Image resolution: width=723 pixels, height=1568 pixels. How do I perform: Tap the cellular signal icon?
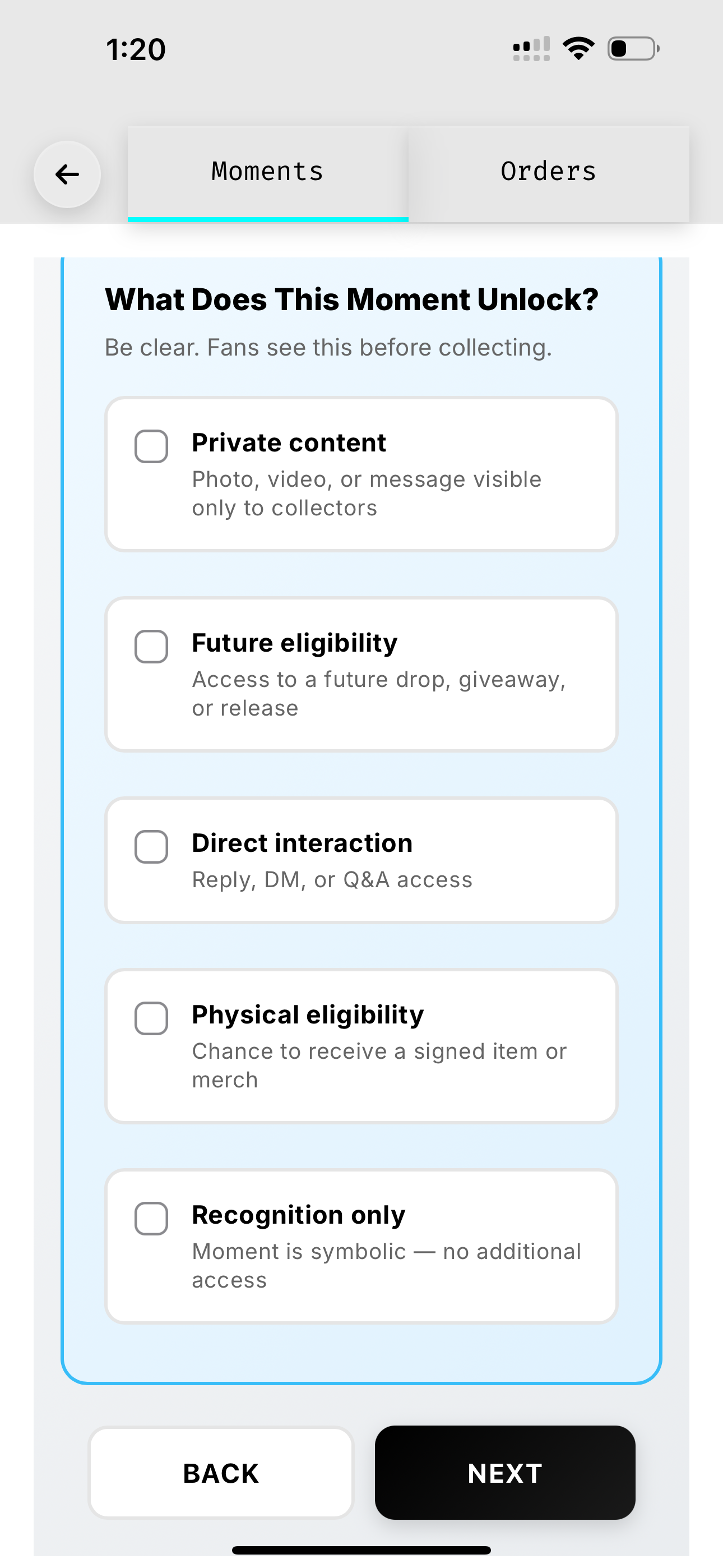pyautogui.click(x=531, y=49)
